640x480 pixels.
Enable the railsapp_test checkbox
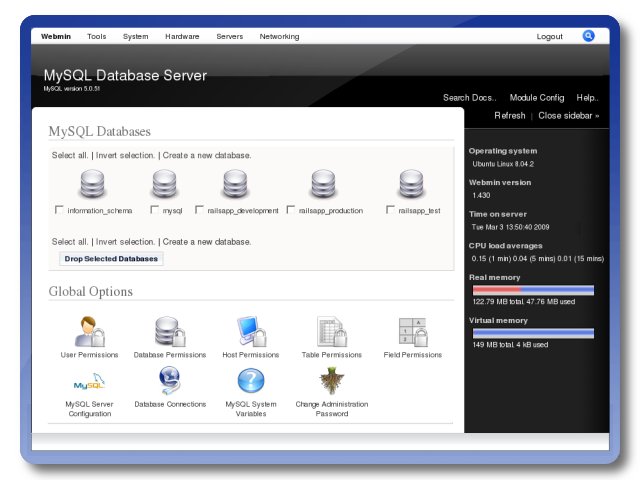(x=390, y=210)
